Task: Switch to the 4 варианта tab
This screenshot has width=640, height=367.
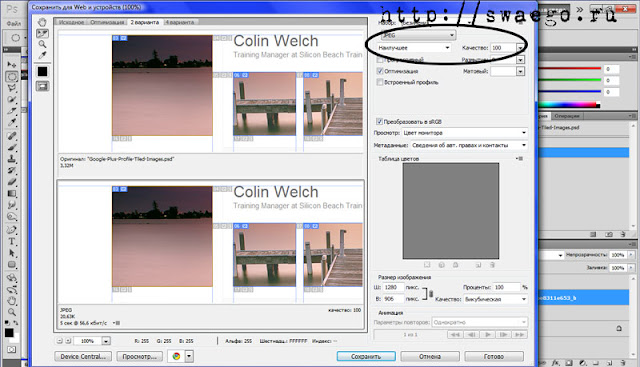Action: [x=180, y=22]
